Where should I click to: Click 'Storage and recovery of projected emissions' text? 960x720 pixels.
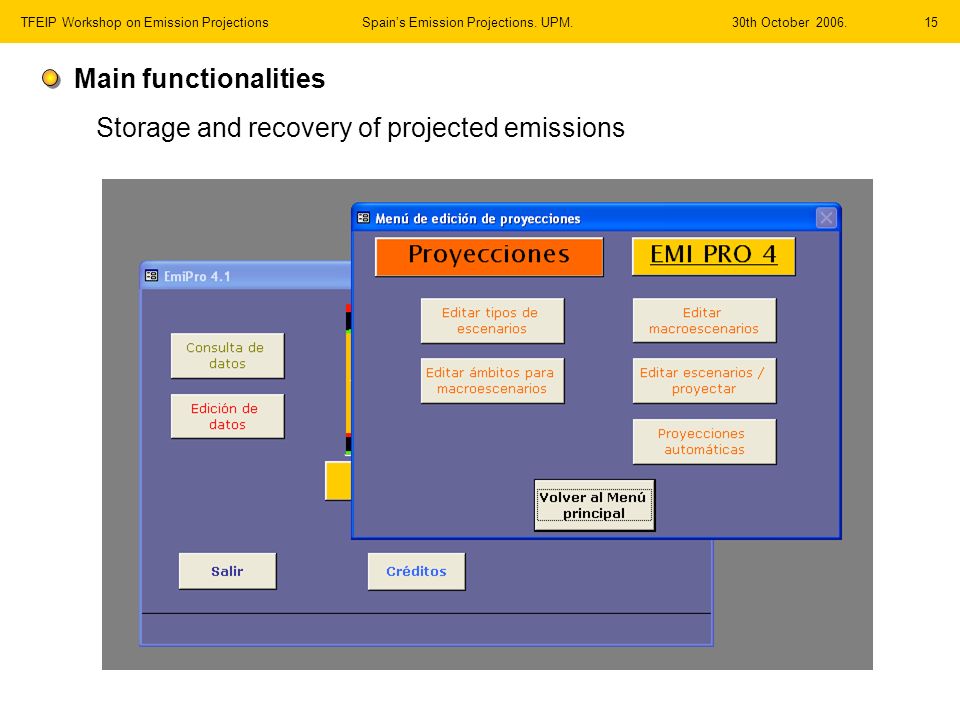click(x=361, y=128)
